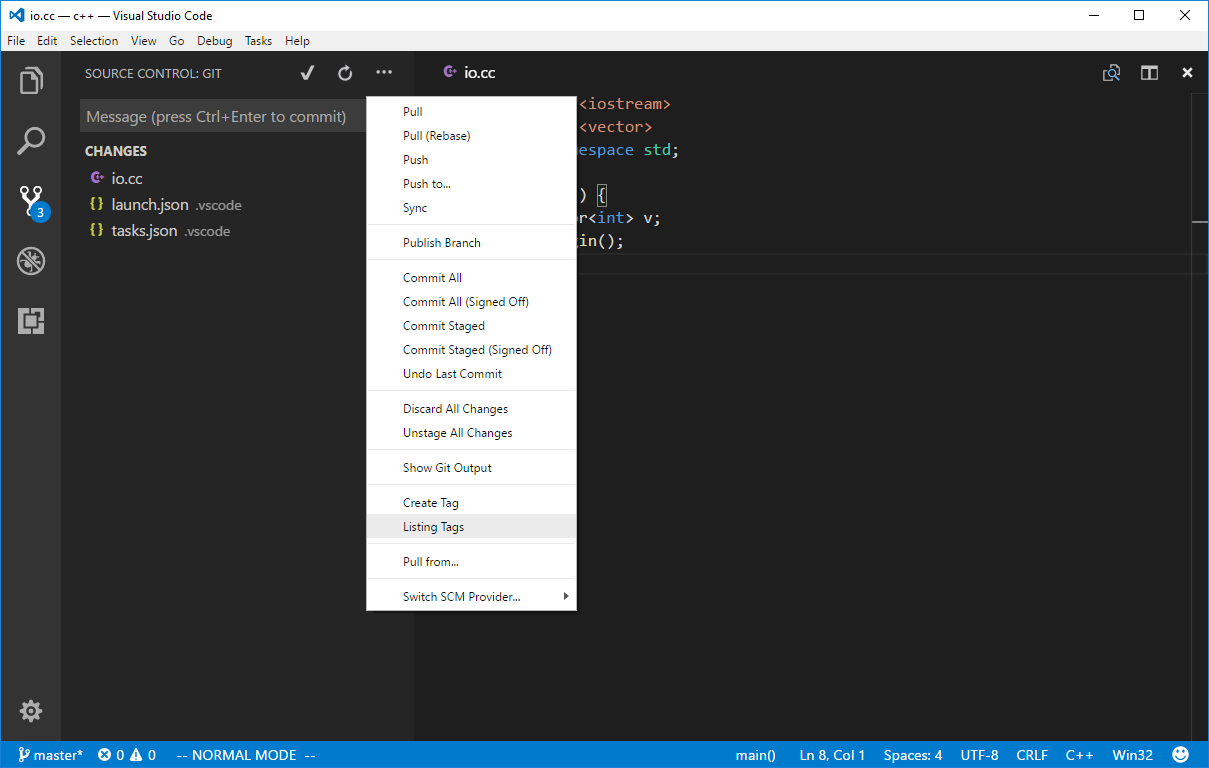
Task: Click the SOURCE CONTROL: GIT panel title
Action: 153,74
